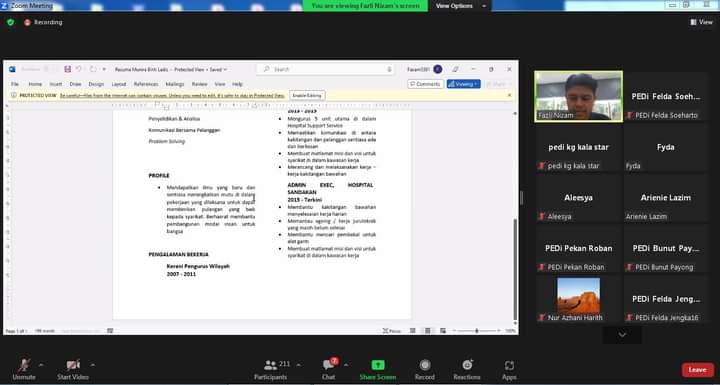Click Word's Search box
The width and height of the screenshot is (720, 385).
click(326, 69)
